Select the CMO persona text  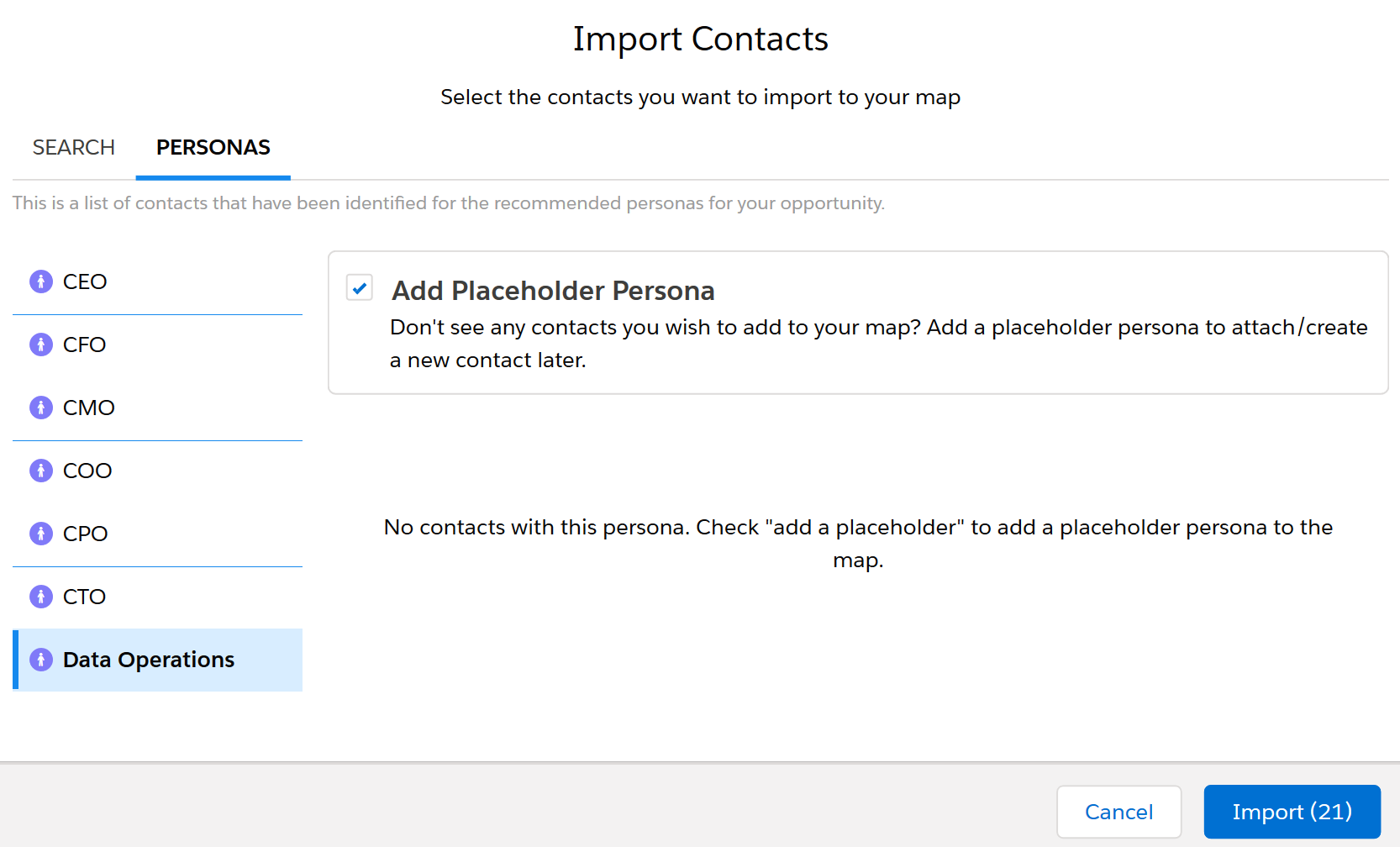coord(89,408)
